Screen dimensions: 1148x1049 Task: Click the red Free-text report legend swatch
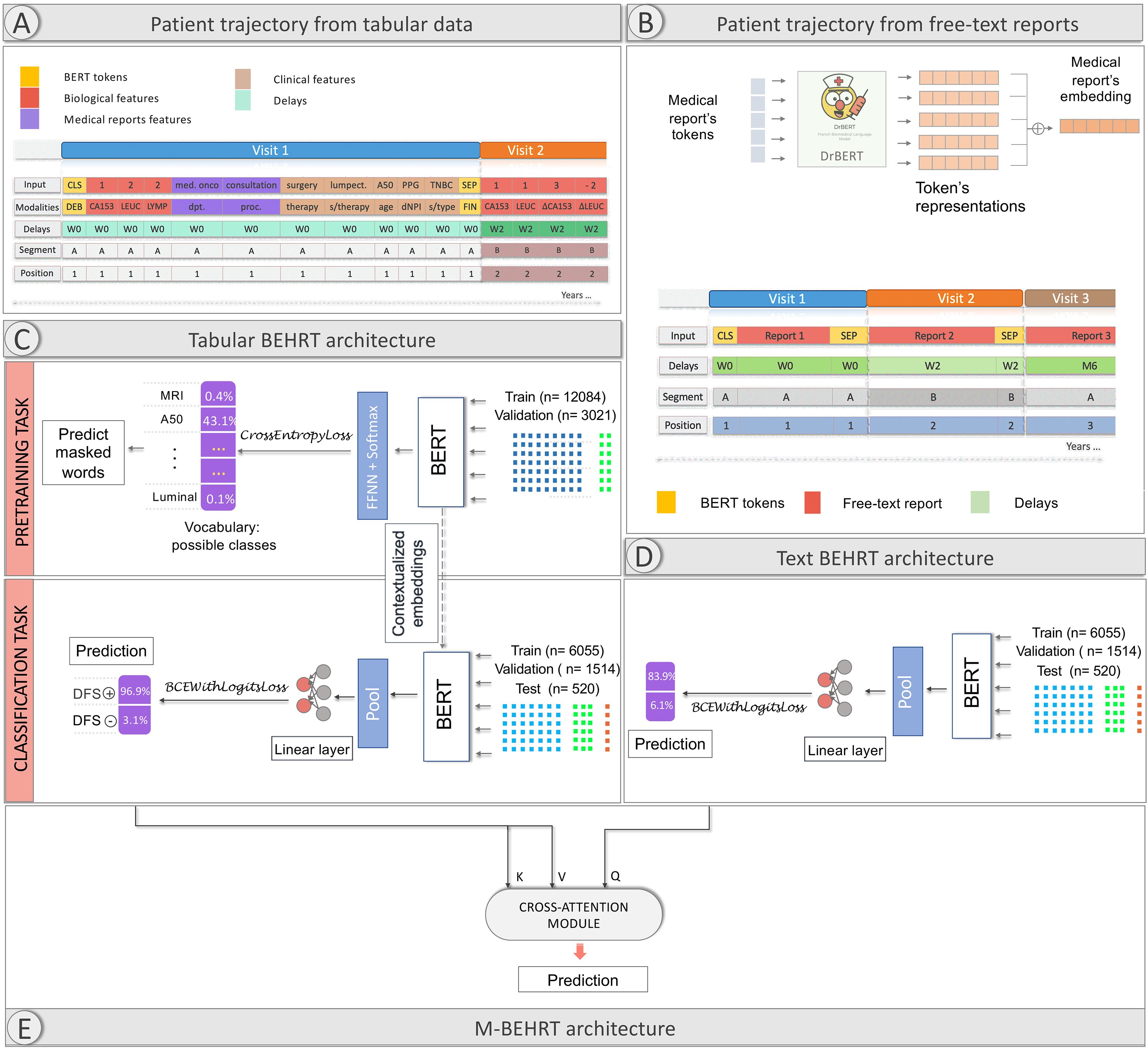coord(812,503)
